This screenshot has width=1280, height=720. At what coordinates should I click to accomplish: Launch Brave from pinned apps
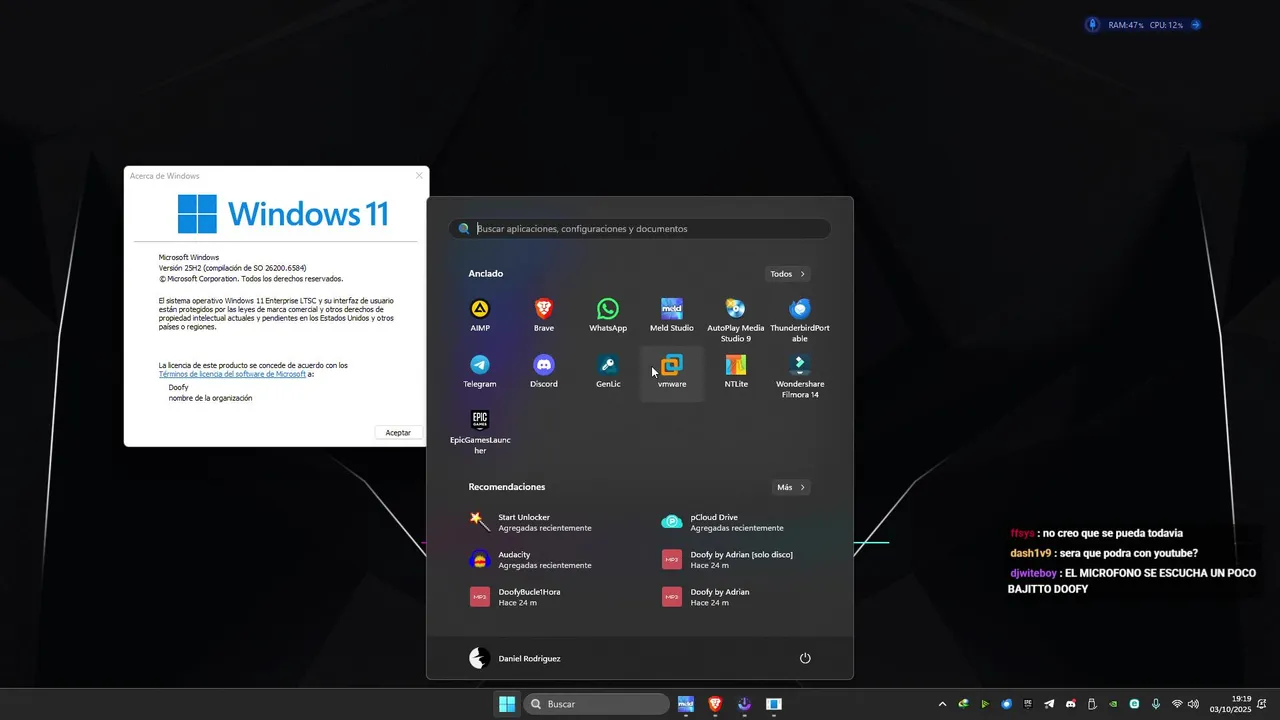click(x=544, y=315)
